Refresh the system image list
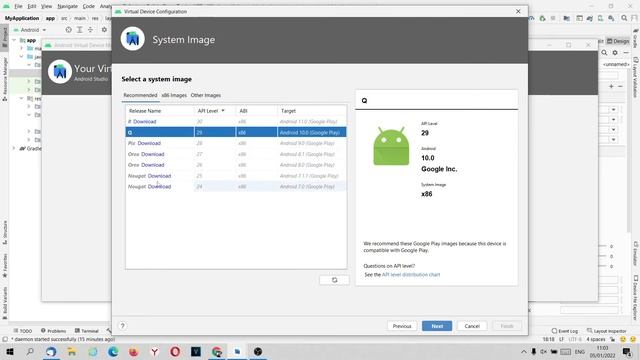Viewport: 640px width, 360px height. click(334, 280)
